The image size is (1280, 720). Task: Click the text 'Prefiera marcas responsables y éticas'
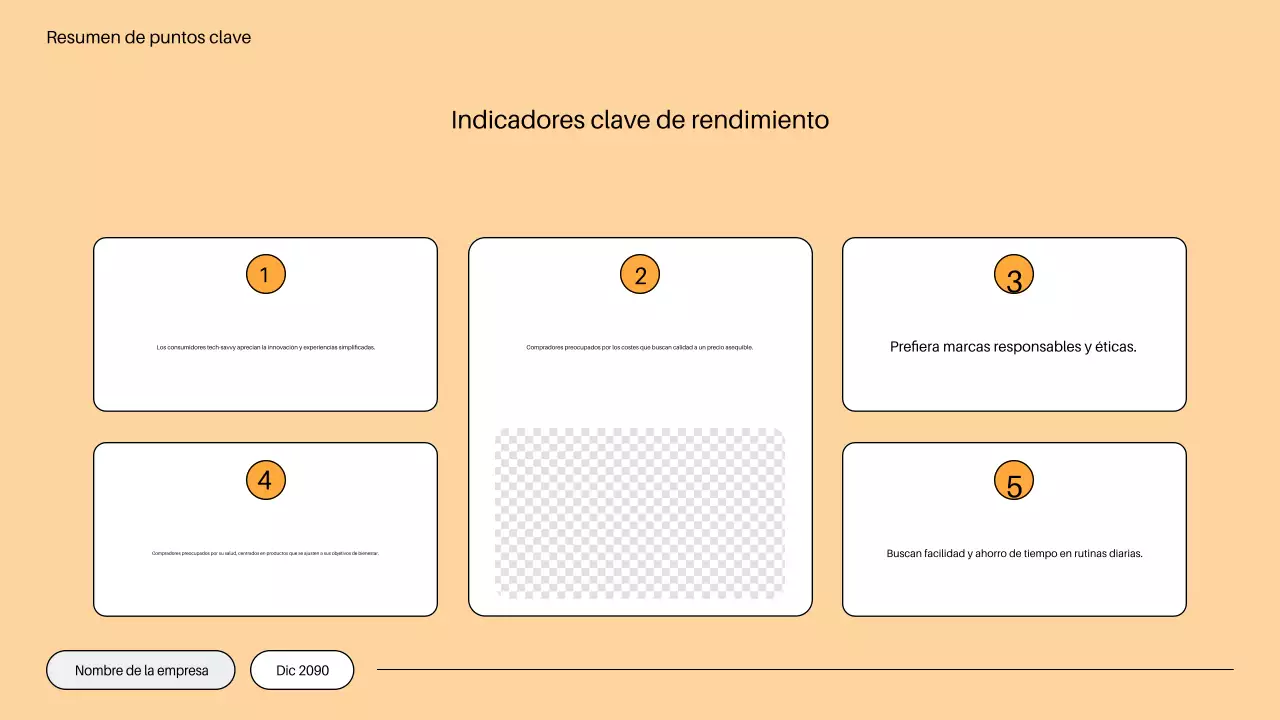click(x=1013, y=347)
